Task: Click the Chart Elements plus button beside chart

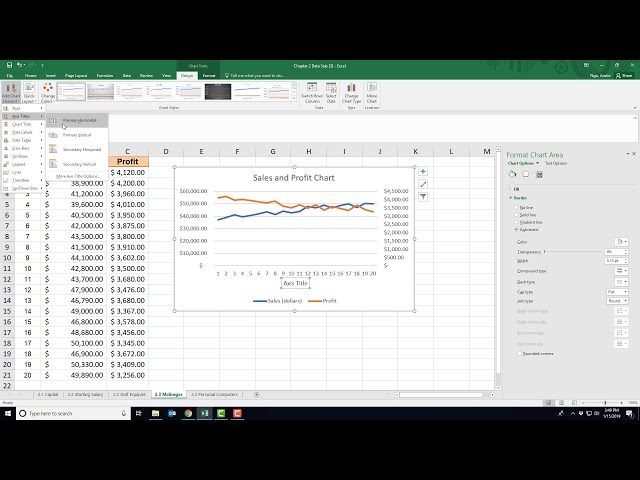Action: [423, 171]
